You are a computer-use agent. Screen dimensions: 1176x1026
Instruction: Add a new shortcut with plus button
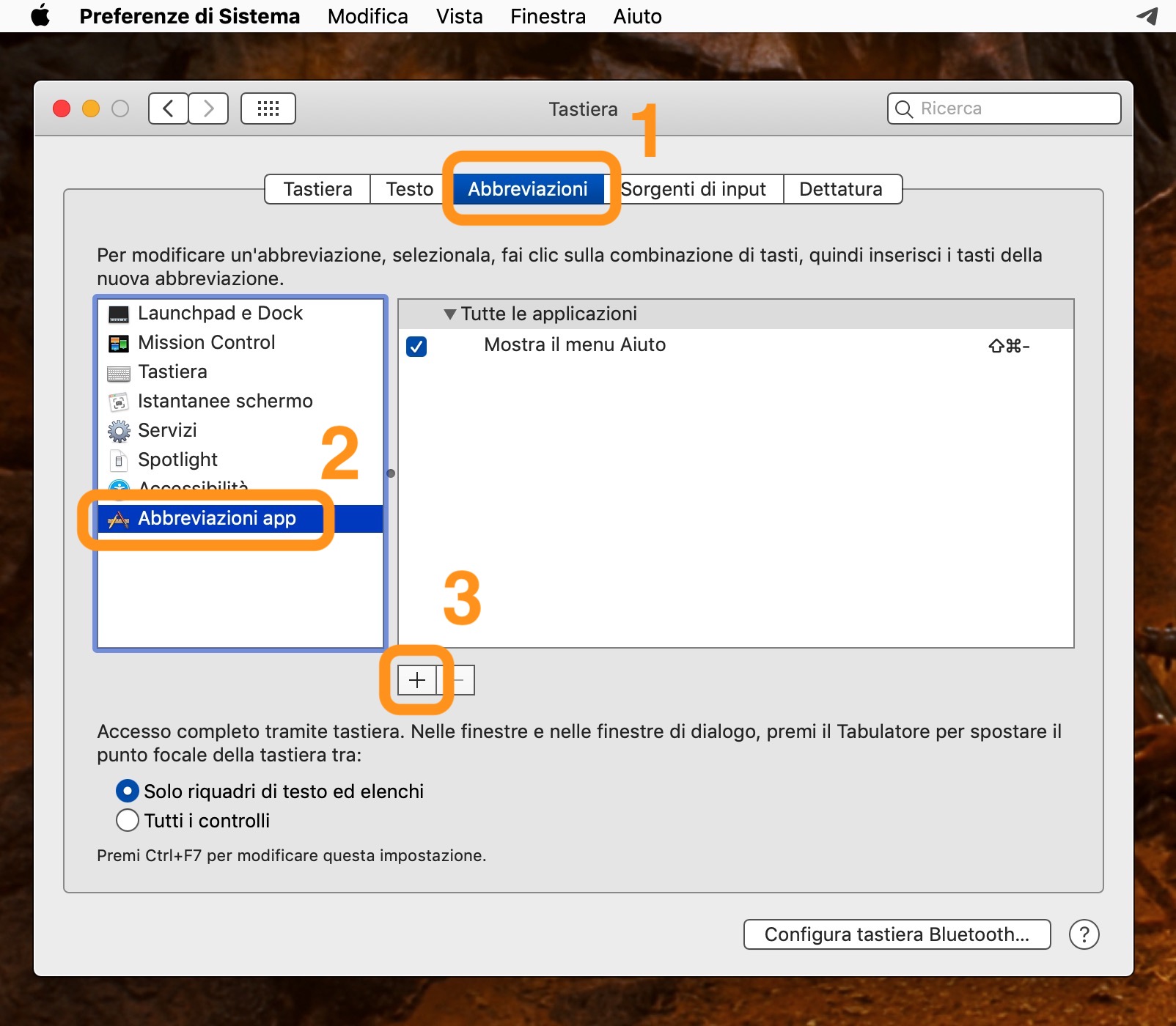pos(417,680)
